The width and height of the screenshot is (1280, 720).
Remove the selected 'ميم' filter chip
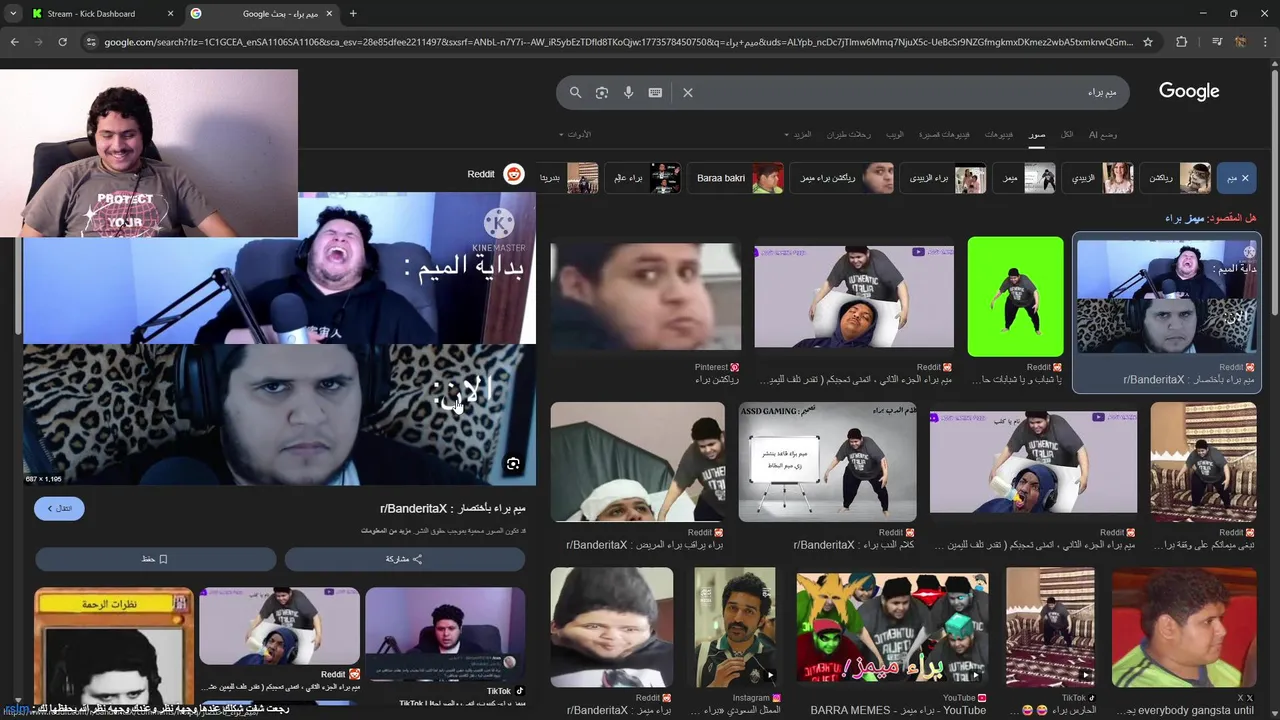(1239, 178)
